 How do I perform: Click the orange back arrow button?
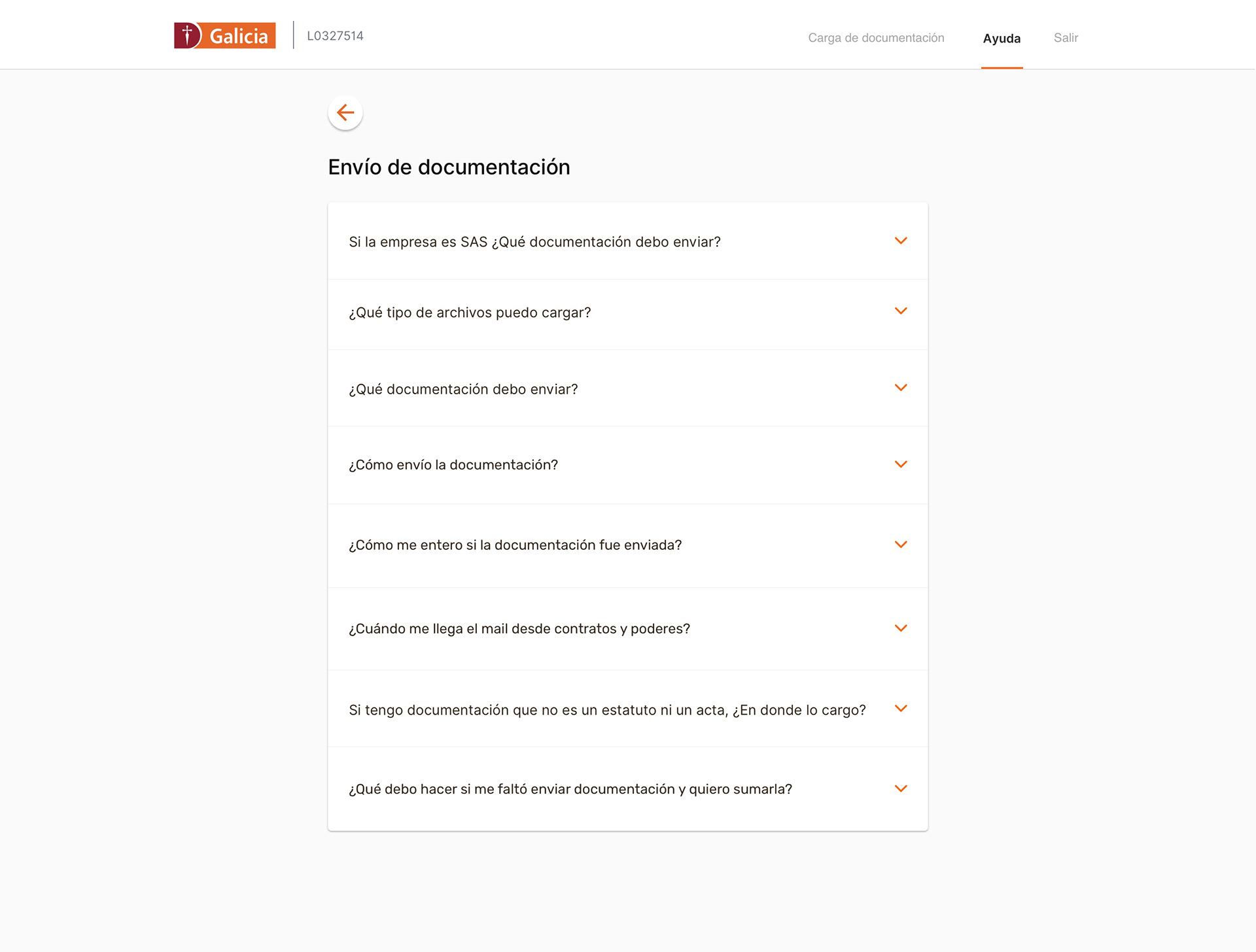tap(345, 112)
